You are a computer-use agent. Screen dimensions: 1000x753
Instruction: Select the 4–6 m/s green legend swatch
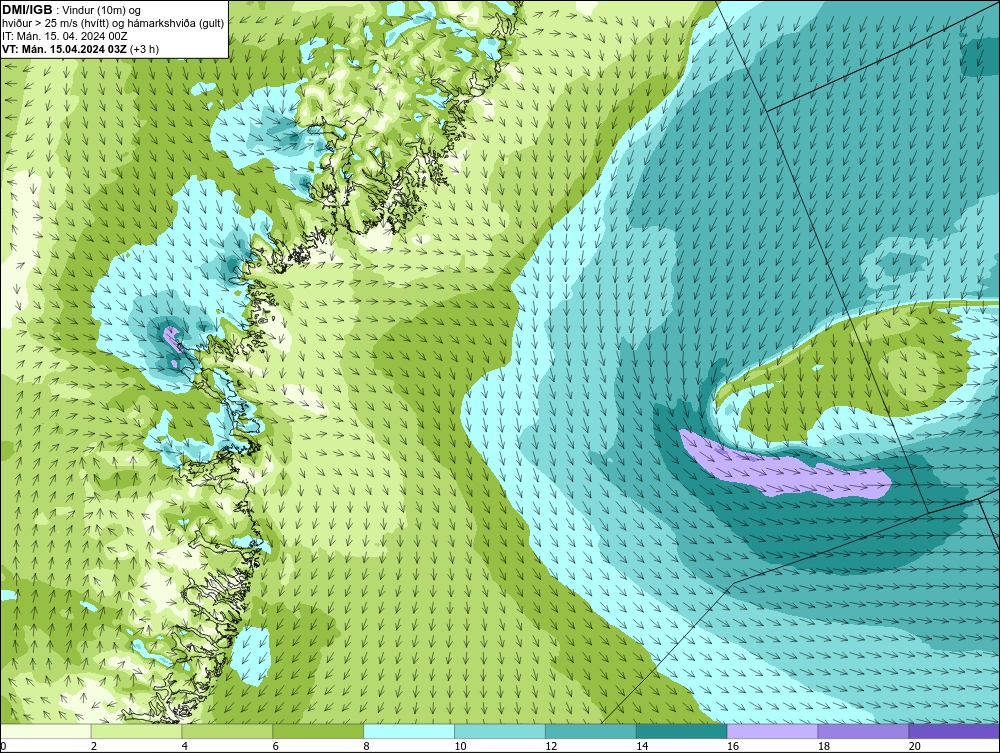(x=227, y=731)
